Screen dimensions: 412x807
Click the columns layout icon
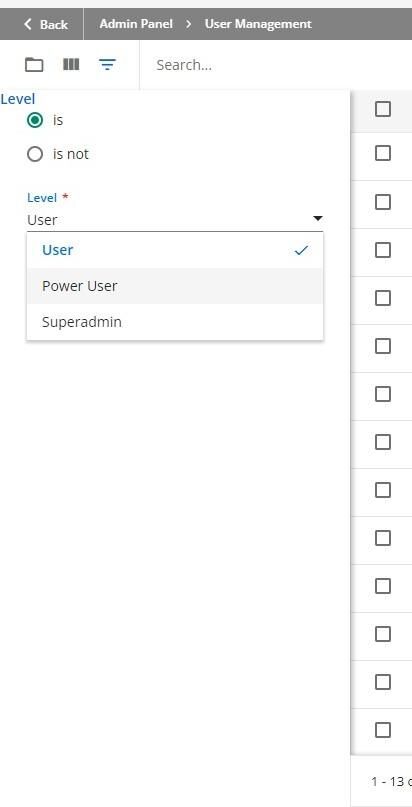pyautogui.click(x=71, y=64)
